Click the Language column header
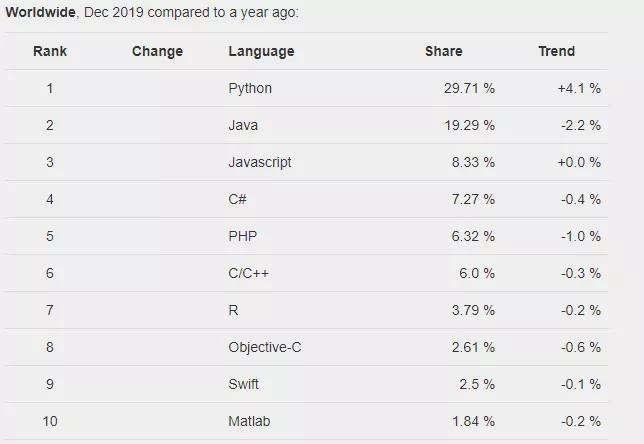The height and width of the screenshot is (444, 644). pyautogui.click(x=261, y=51)
